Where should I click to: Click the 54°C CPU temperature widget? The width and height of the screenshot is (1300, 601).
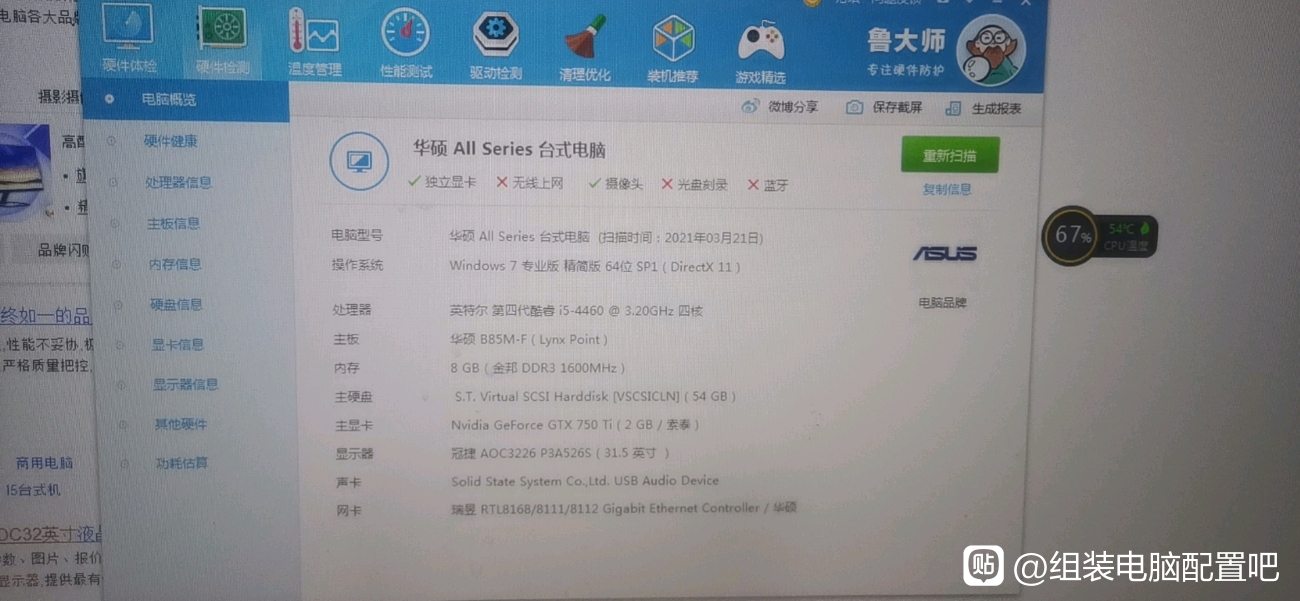(1127, 236)
